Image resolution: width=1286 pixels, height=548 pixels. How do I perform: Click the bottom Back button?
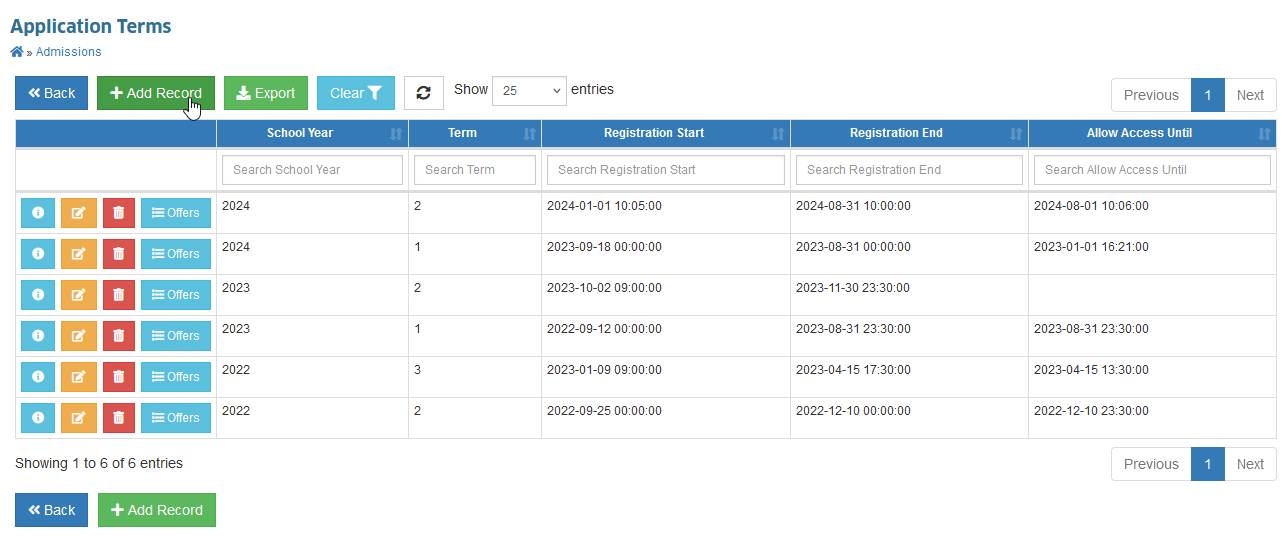click(51, 510)
